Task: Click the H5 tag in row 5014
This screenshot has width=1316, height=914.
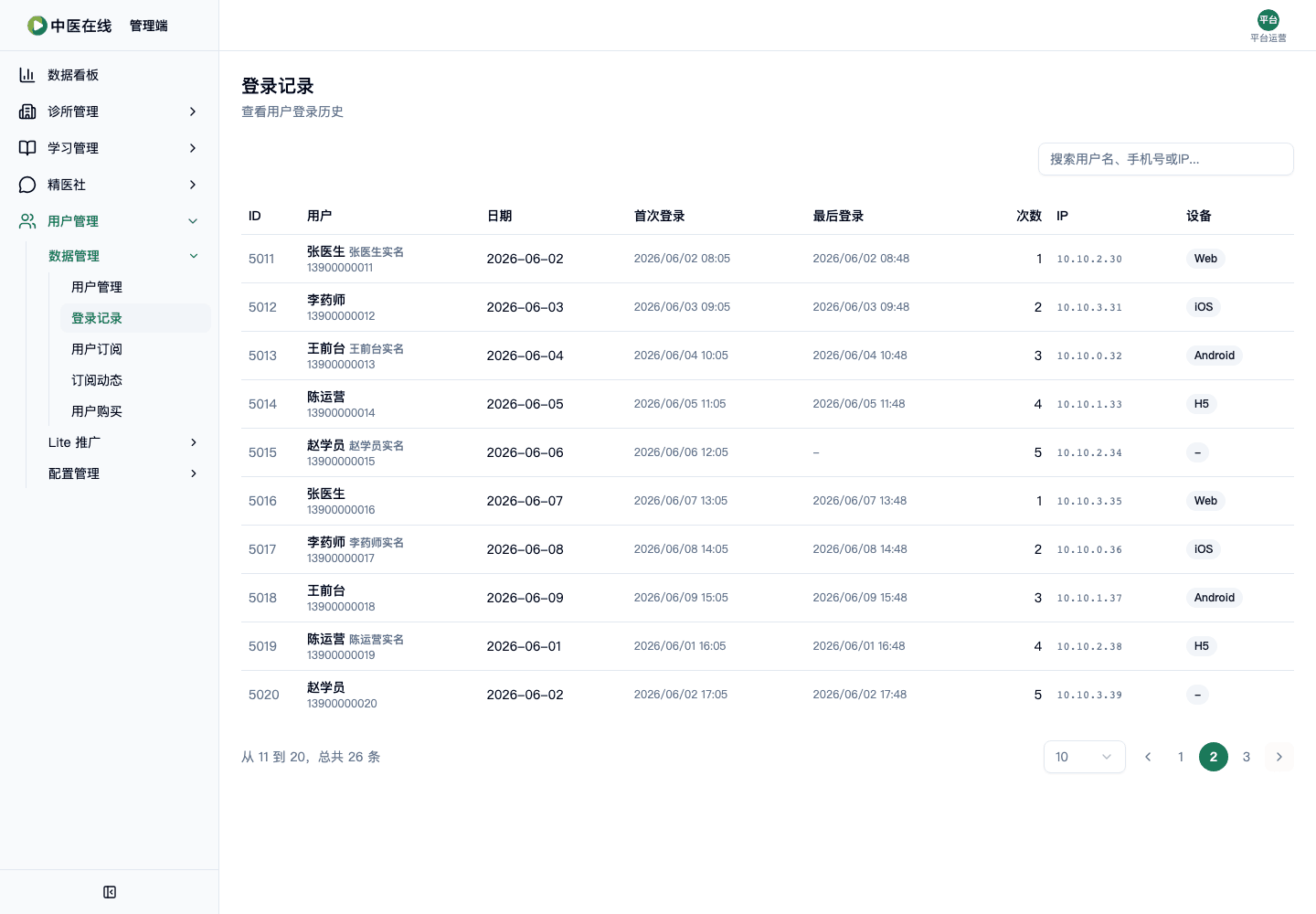Action: 1202,404
